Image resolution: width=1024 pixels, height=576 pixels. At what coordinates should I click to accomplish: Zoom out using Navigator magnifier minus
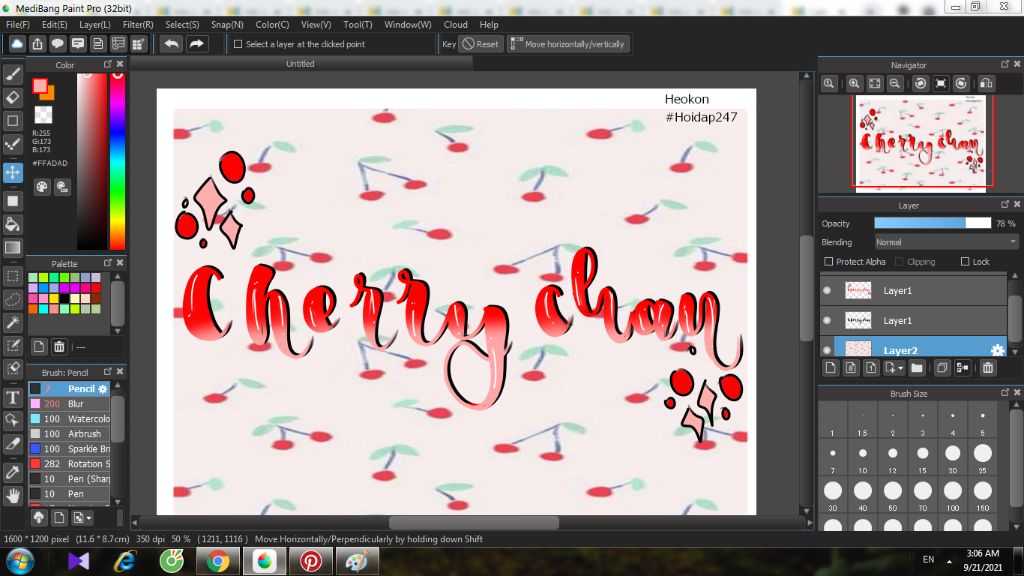(x=895, y=84)
